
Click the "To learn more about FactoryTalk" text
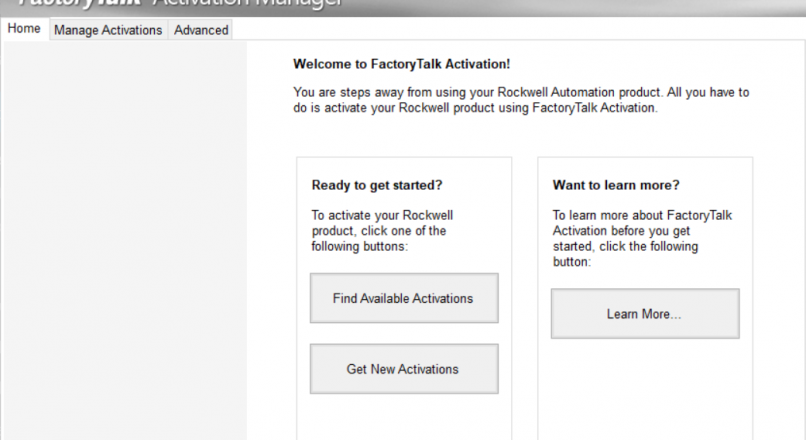pos(642,239)
